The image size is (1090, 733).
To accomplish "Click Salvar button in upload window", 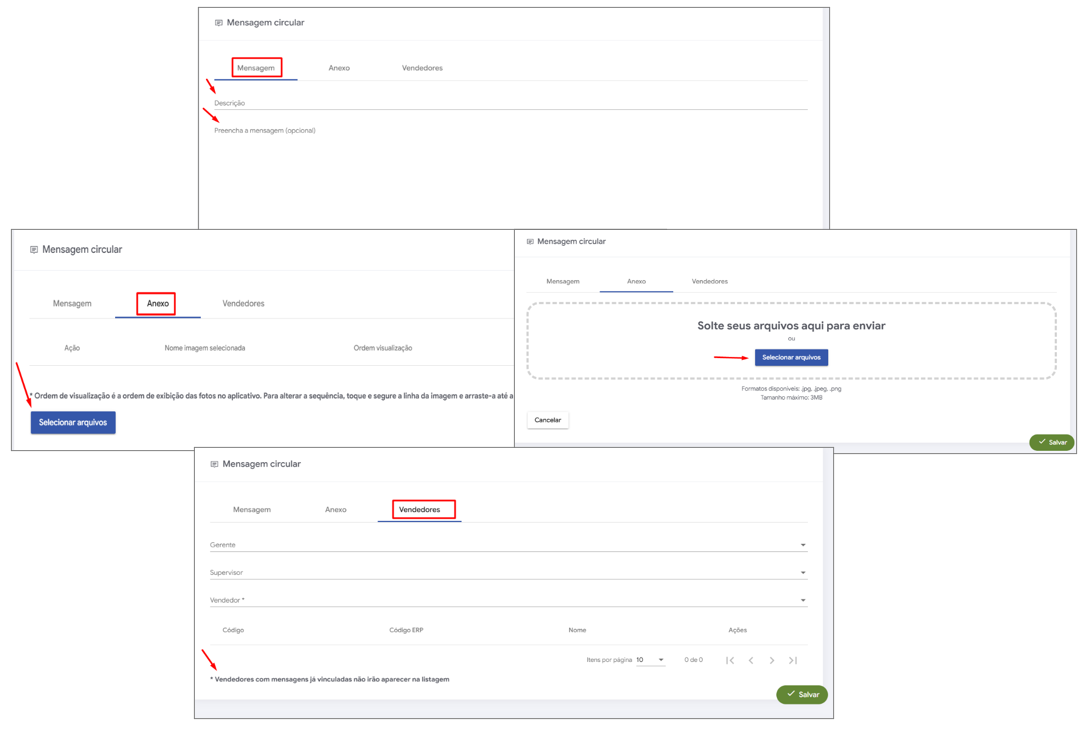I will [x=1052, y=442].
